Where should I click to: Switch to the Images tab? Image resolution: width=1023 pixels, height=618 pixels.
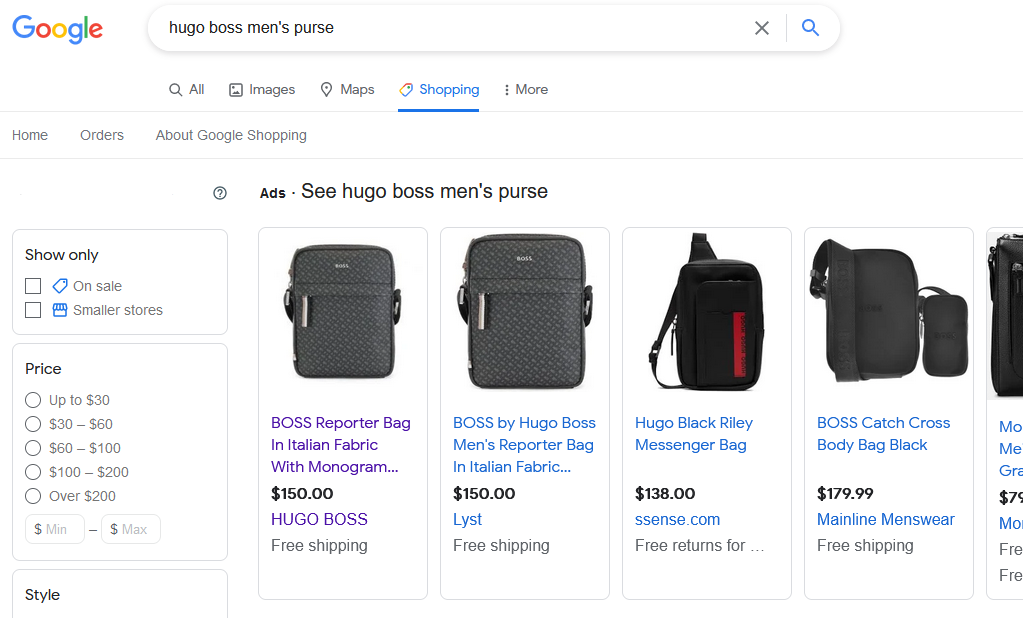(262, 89)
